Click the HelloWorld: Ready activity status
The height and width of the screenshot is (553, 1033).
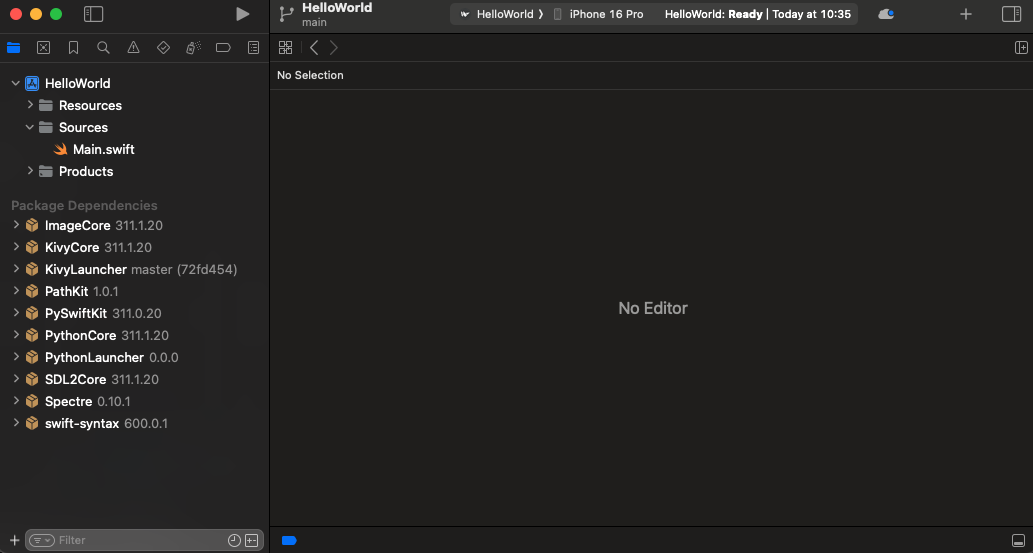point(758,14)
